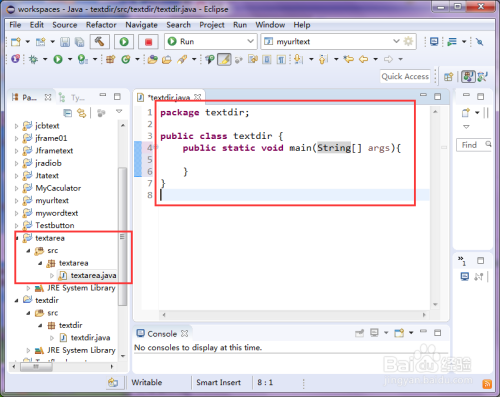This screenshot has height=397, width=500.
Task: Click the Open Type folder icon
Action: (x=153, y=59)
